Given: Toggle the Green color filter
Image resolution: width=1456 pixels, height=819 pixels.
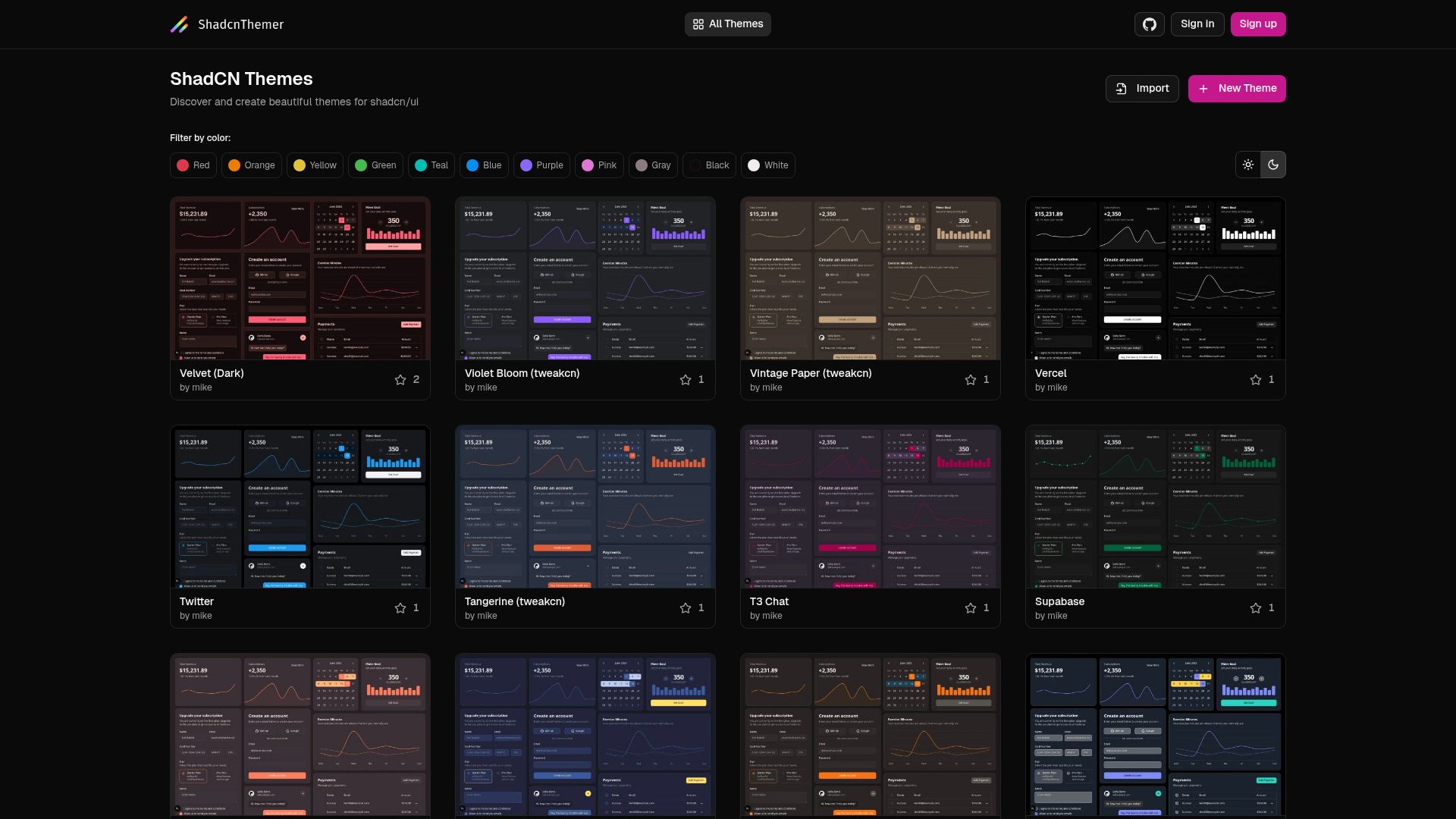Looking at the screenshot, I should point(375,165).
